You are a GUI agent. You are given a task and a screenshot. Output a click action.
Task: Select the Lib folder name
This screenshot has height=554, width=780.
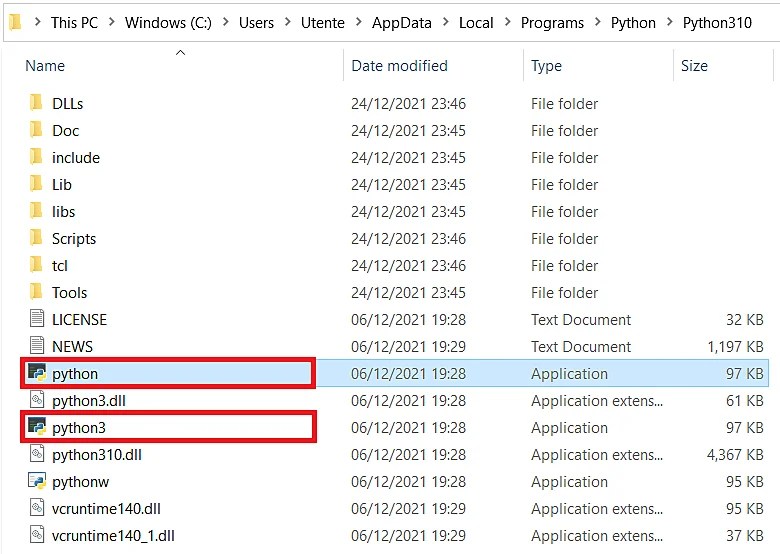(x=62, y=185)
